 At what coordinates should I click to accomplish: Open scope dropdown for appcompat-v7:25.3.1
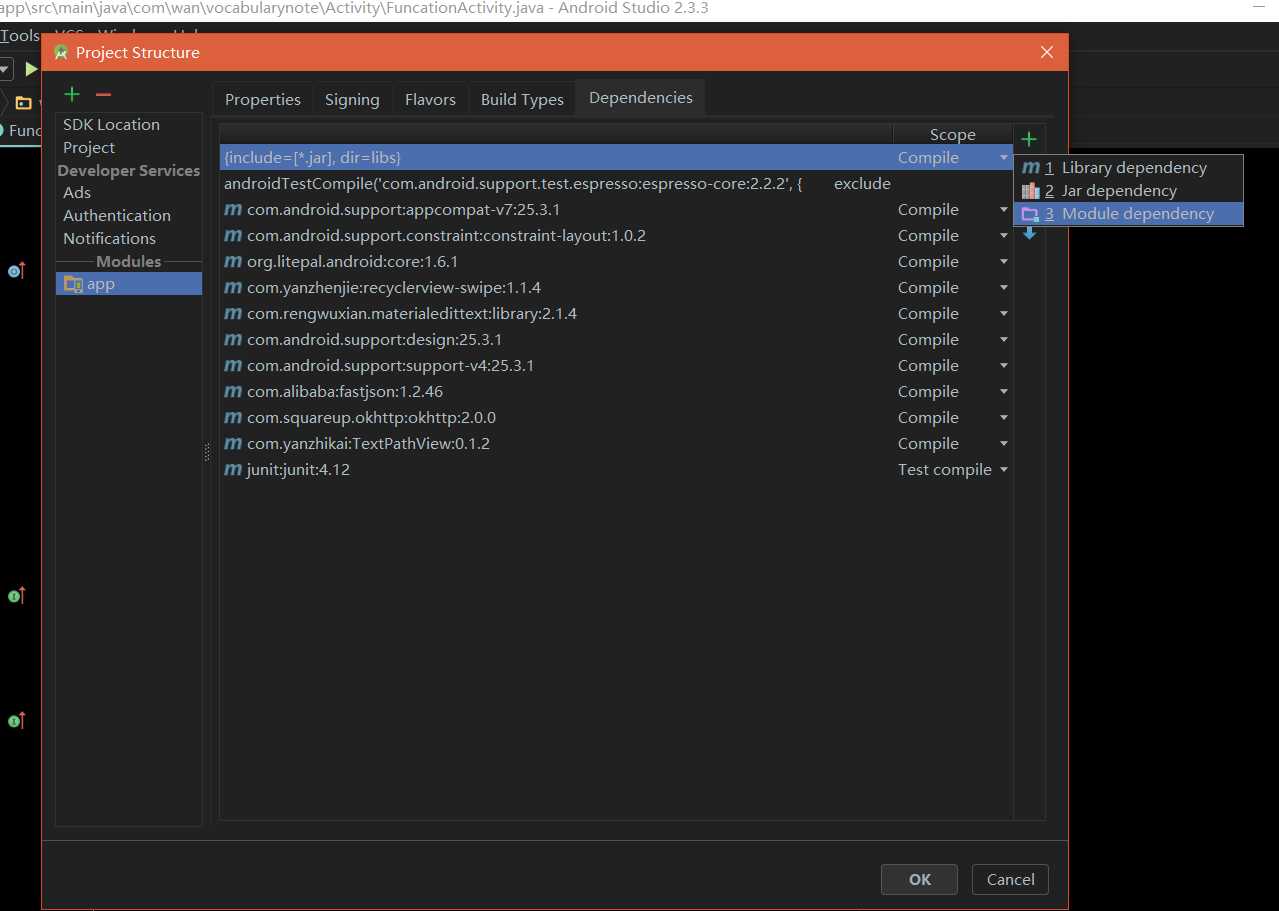1003,210
